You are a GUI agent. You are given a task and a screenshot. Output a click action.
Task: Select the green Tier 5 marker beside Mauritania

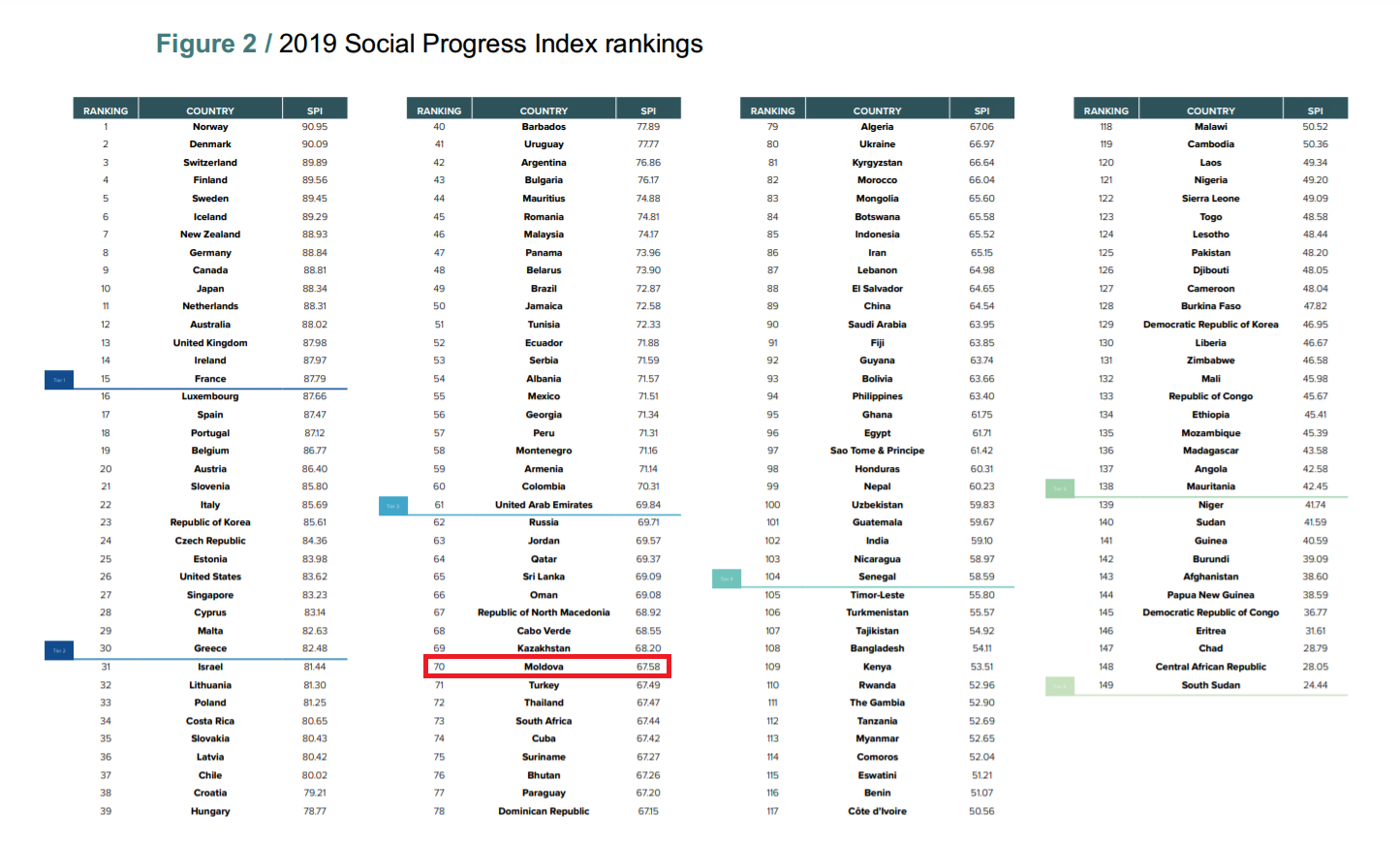(x=1060, y=488)
